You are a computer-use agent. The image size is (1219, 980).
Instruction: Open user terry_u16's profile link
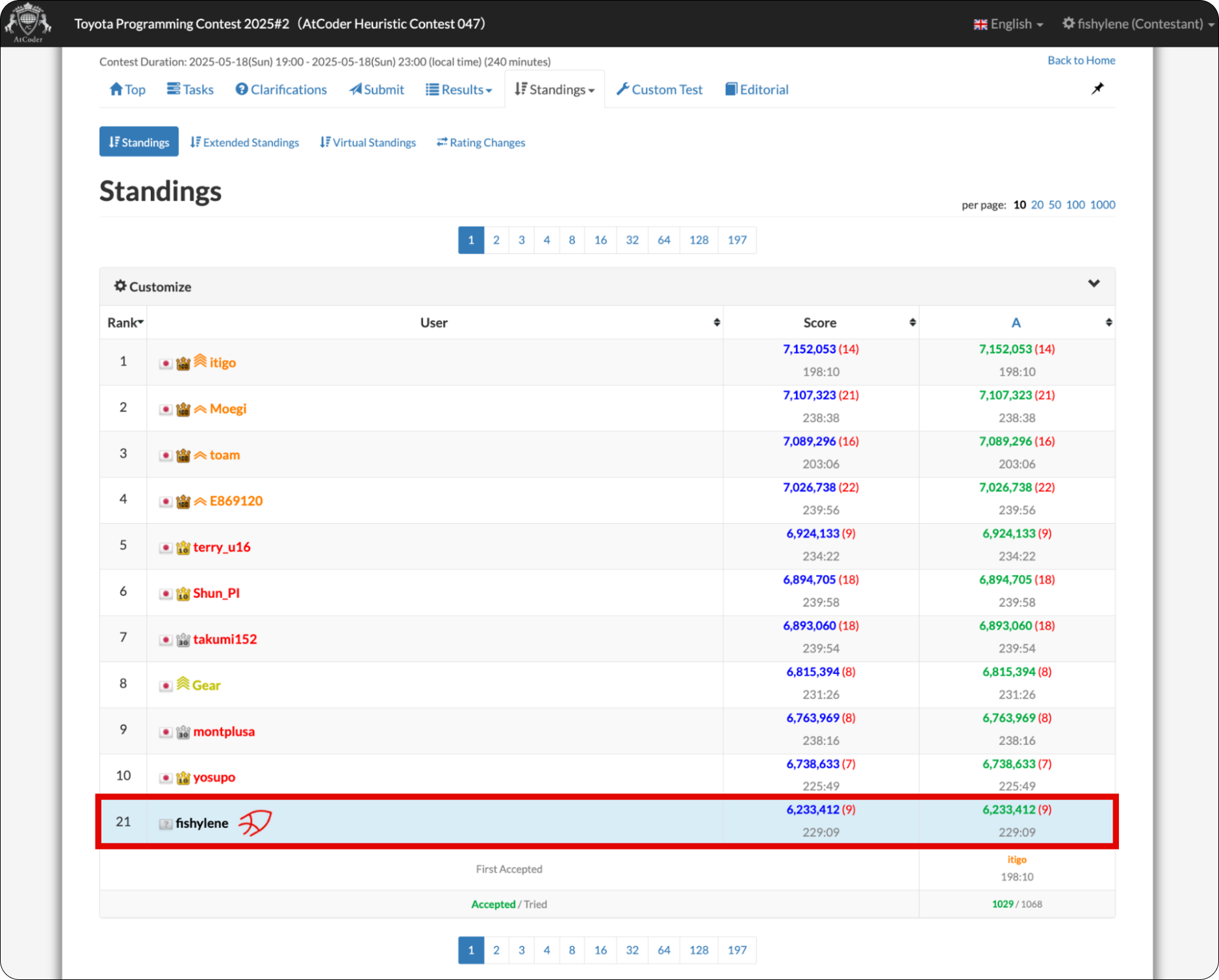[222, 547]
